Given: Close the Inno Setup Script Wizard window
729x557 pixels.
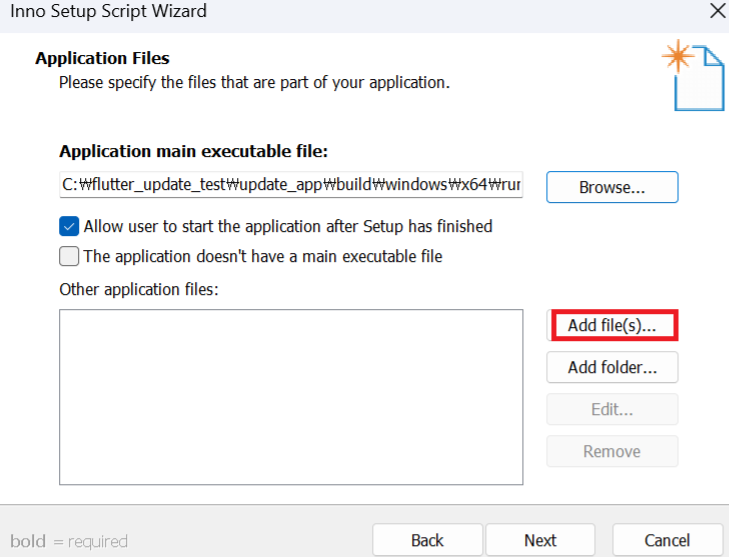Looking at the screenshot, I should coord(718,11).
